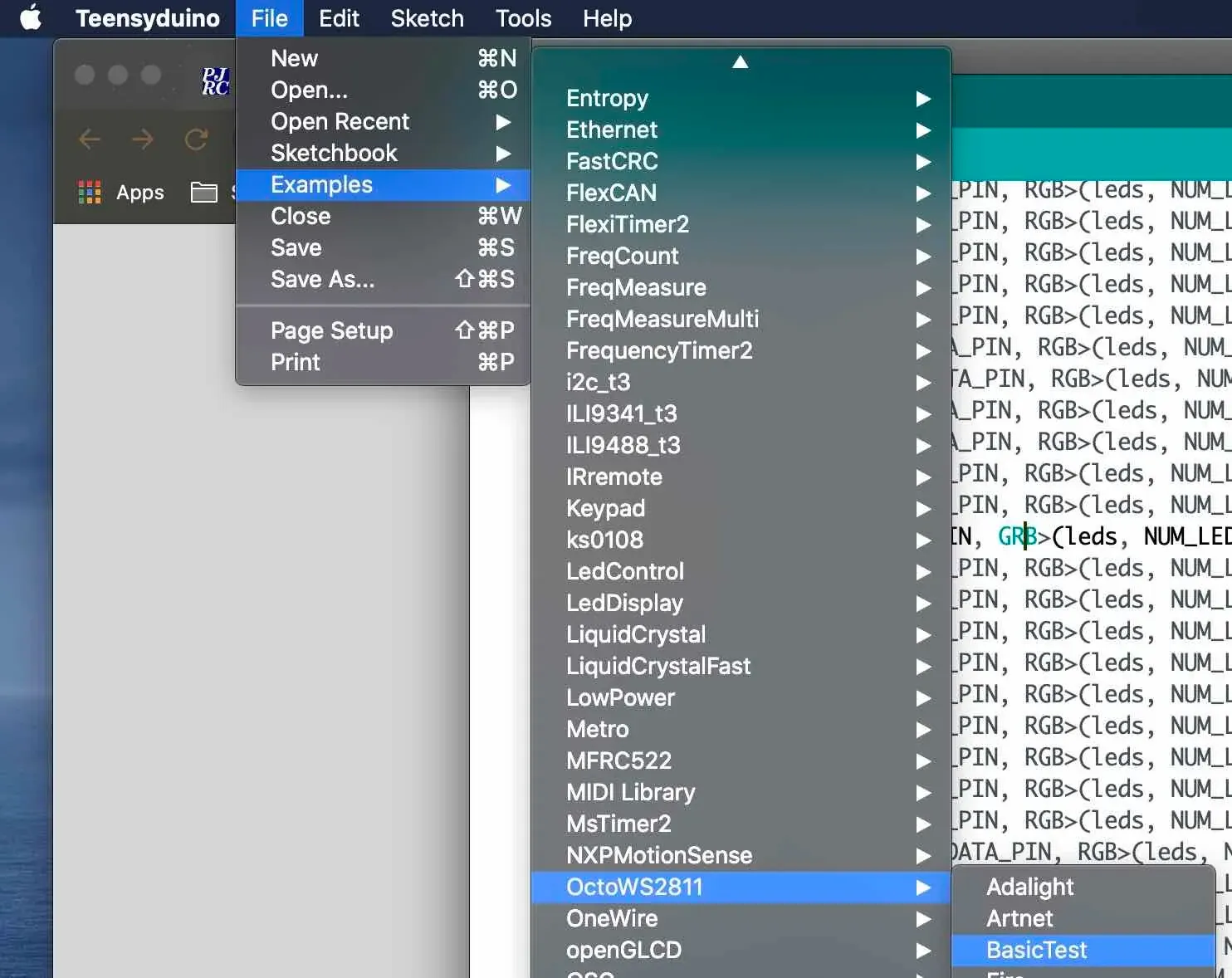
Task: Expand the Entropy examples submenu
Action: click(741, 98)
